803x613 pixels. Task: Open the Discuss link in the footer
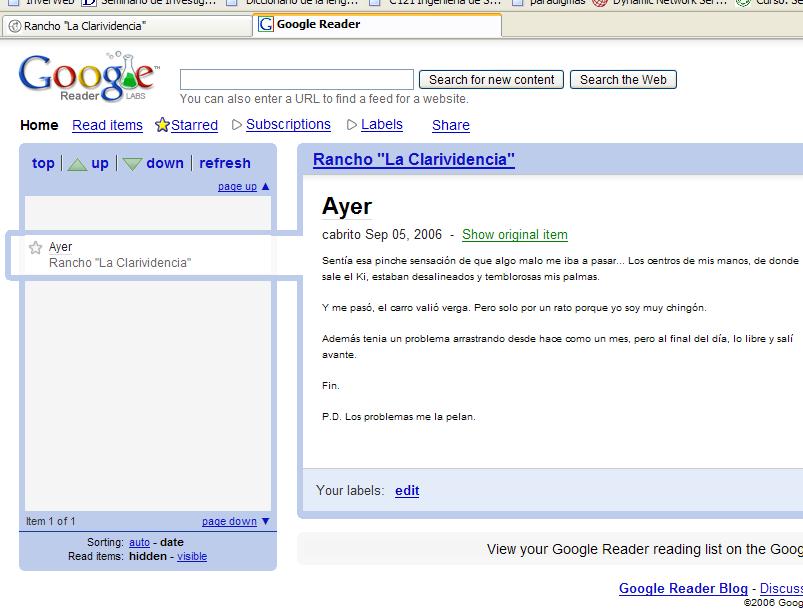click(x=781, y=588)
